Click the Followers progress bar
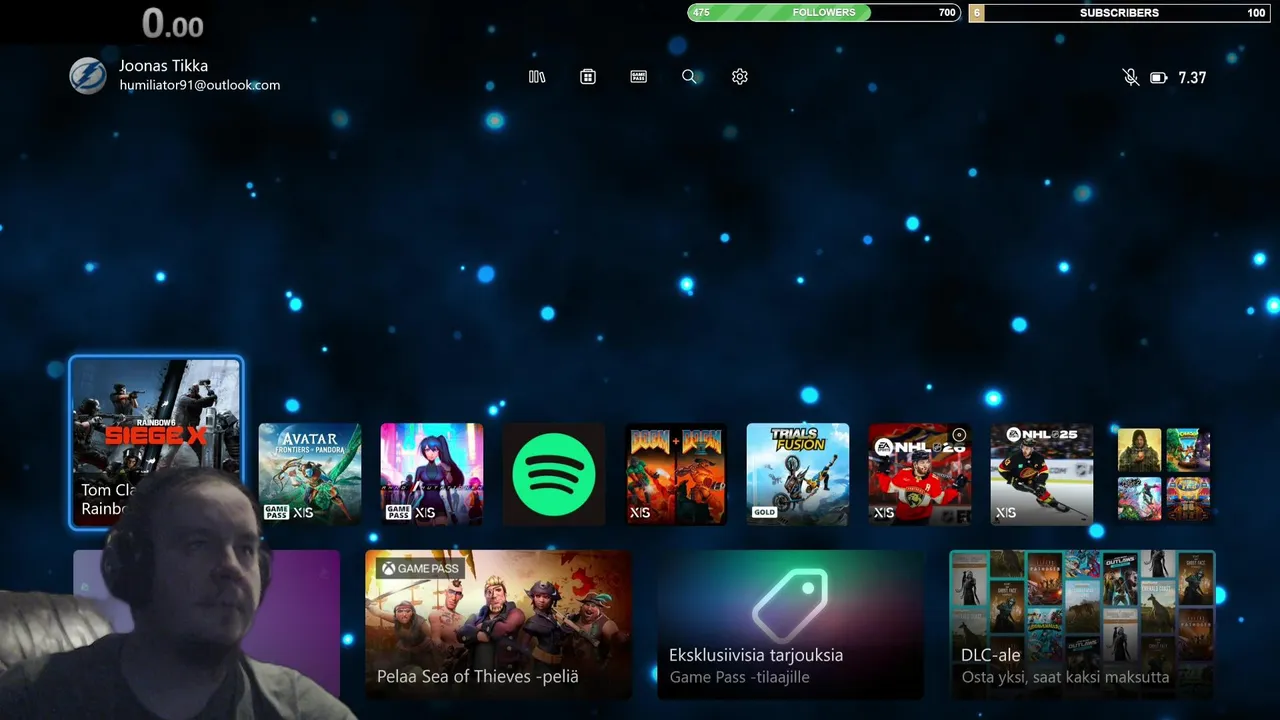The height and width of the screenshot is (720, 1280). tap(824, 13)
